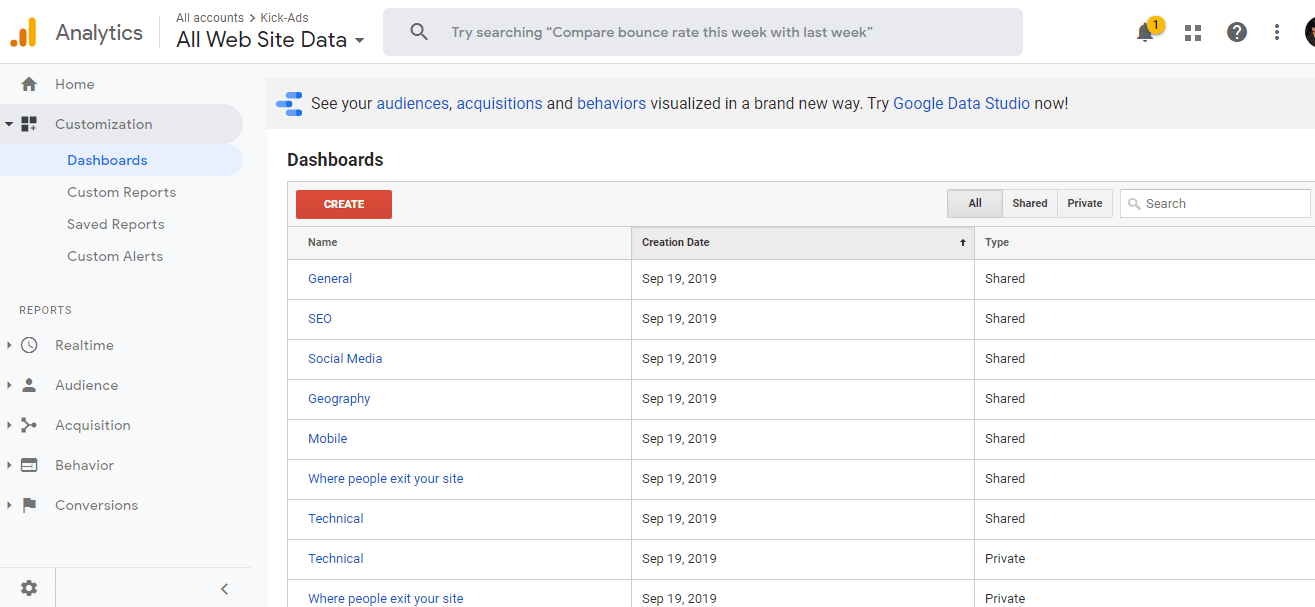This screenshot has width=1315, height=607.
Task: Open the Mobile dashboard
Action: tap(328, 439)
